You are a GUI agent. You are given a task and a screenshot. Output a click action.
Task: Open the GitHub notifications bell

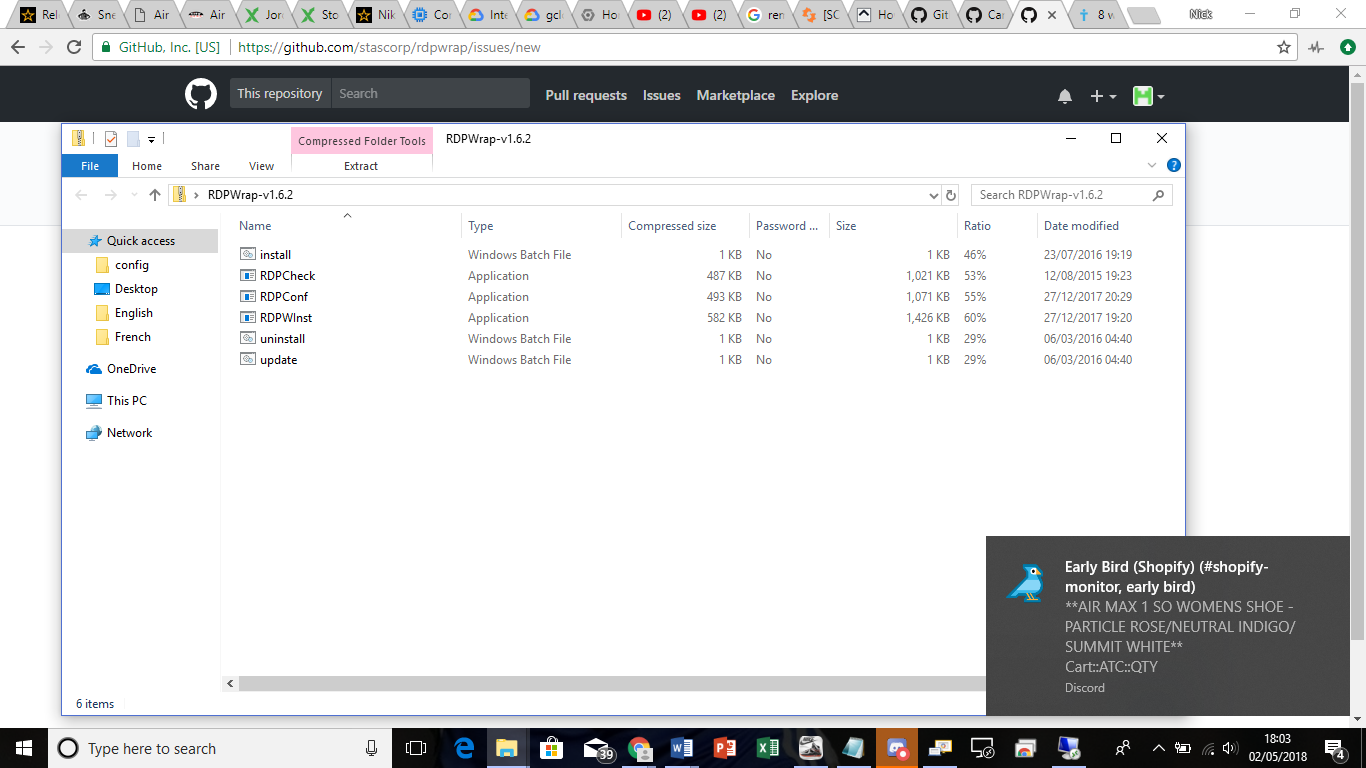pyautogui.click(x=1064, y=95)
